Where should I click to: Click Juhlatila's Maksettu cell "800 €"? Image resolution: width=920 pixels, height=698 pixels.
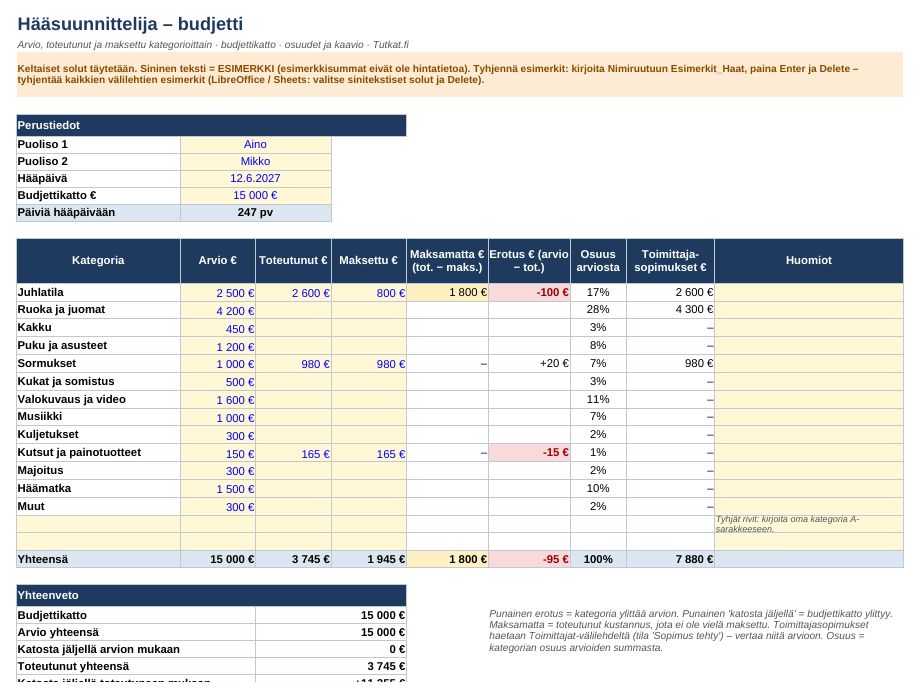368,293
